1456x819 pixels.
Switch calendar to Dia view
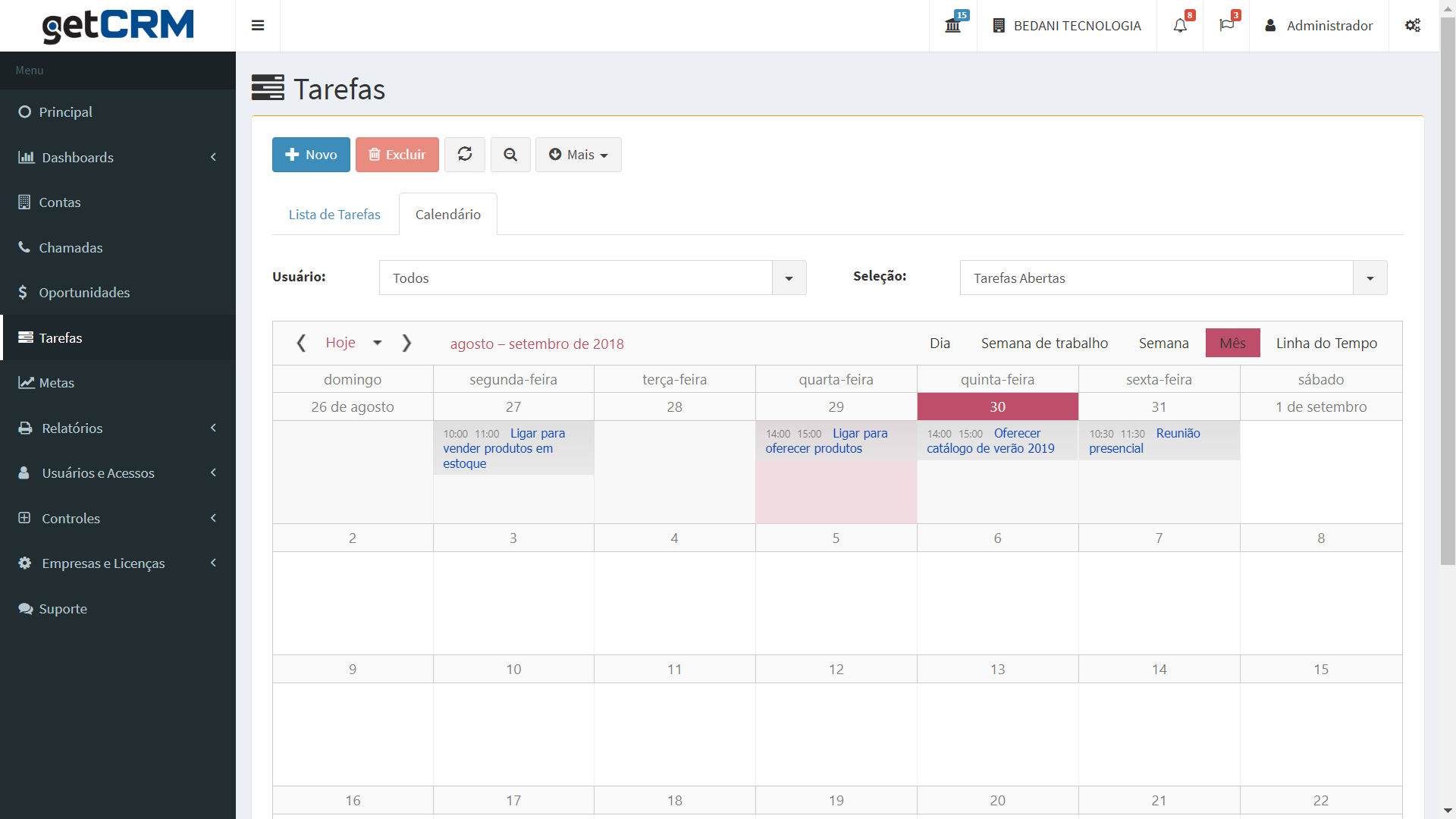(940, 344)
